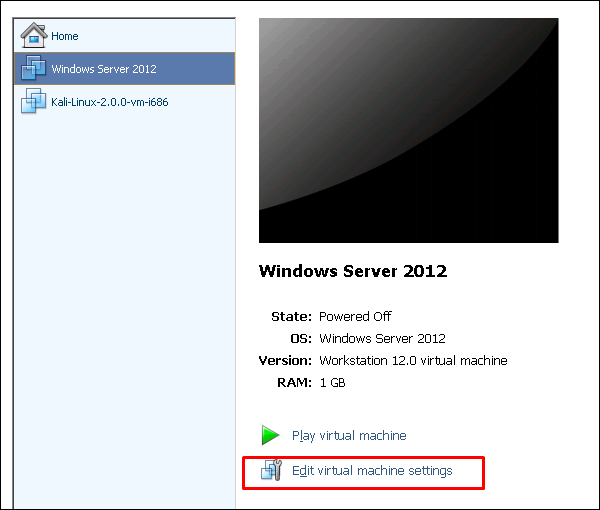Click the Edit settings wrench icon
This screenshot has height=510, width=600.
[x=271, y=470]
